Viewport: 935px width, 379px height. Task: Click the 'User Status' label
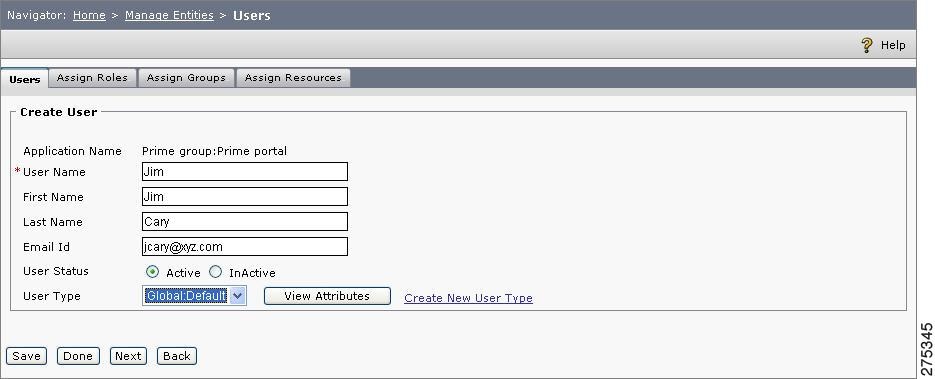click(x=55, y=271)
